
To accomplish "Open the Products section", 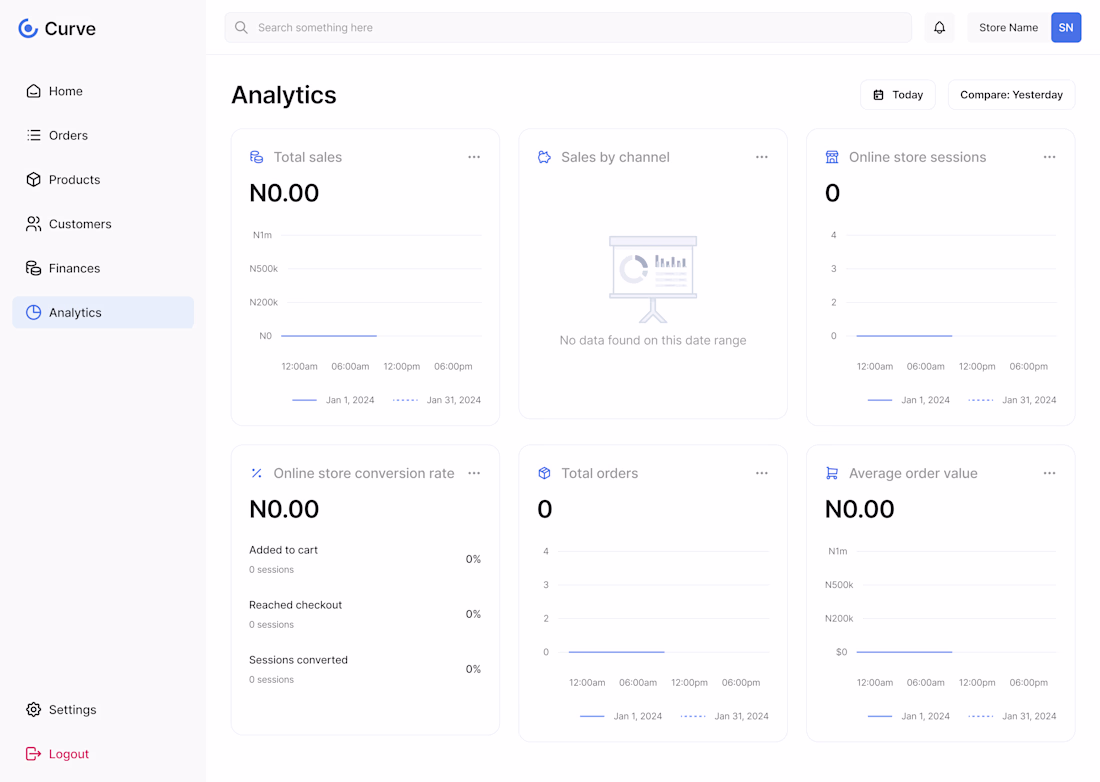I will (x=102, y=180).
